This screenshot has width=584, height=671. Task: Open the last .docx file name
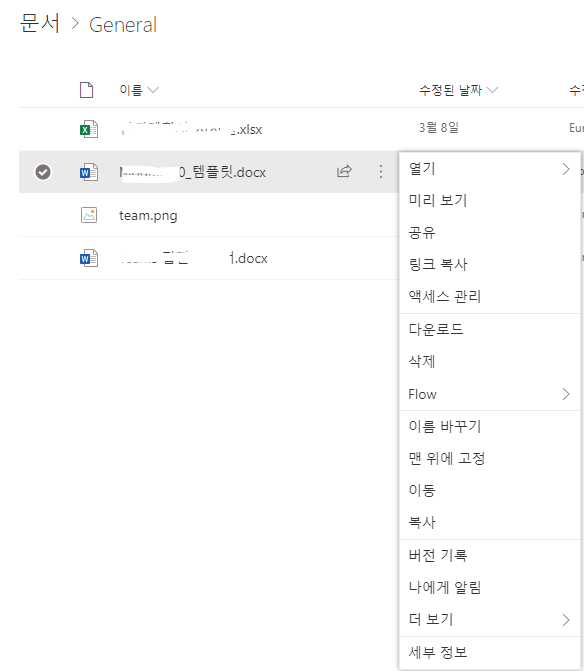194,258
